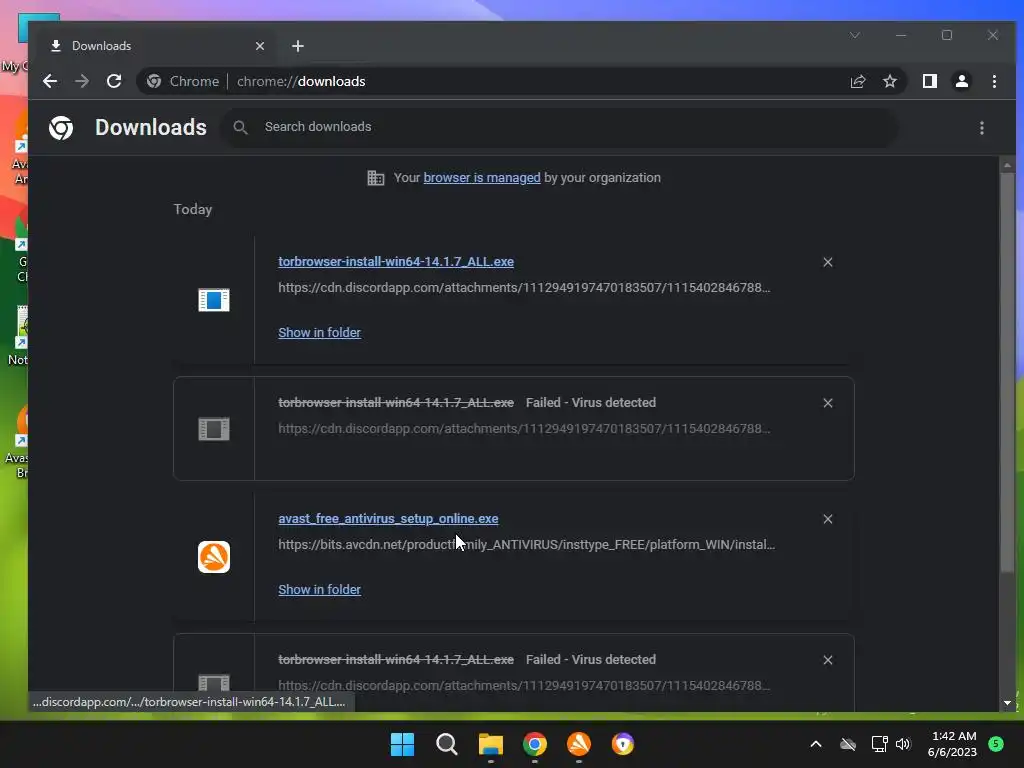Click the cdn.discordapp.com URL of first torbrowser download

click(524, 287)
